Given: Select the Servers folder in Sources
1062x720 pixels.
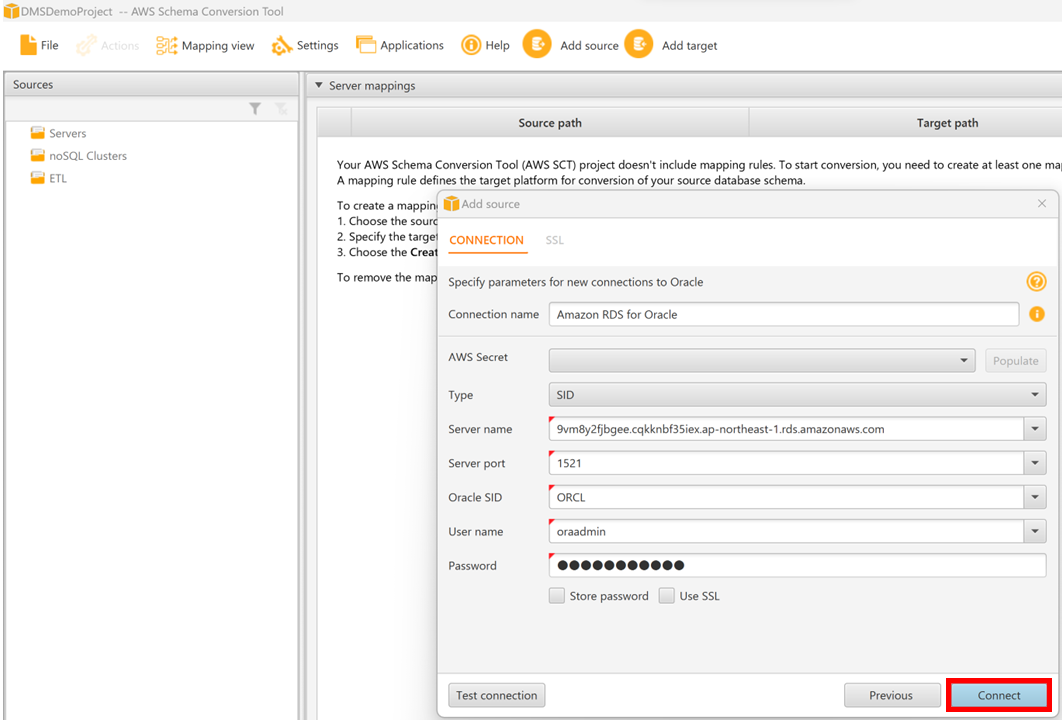Looking at the screenshot, I should click(58, 133).
